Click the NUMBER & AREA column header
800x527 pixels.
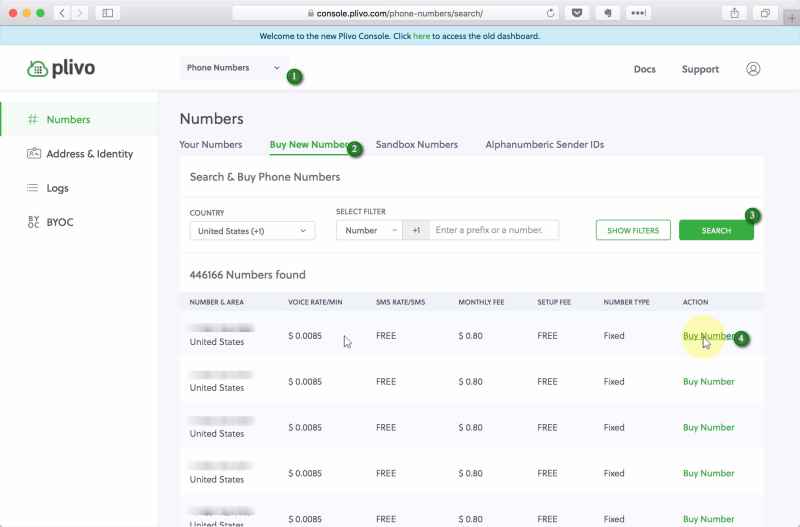click(216, 302)
